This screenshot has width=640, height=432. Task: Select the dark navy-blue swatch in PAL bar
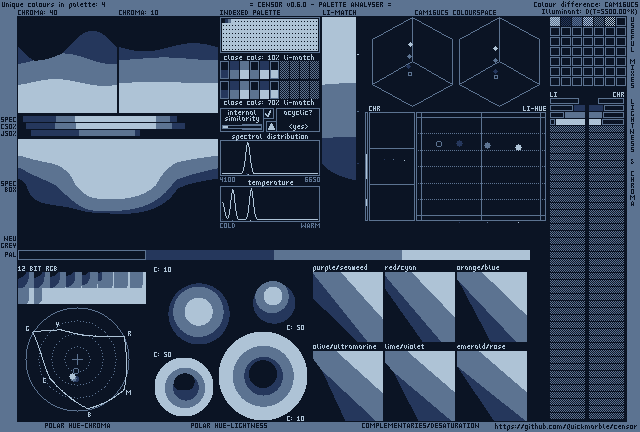click(x=210, y=255)
